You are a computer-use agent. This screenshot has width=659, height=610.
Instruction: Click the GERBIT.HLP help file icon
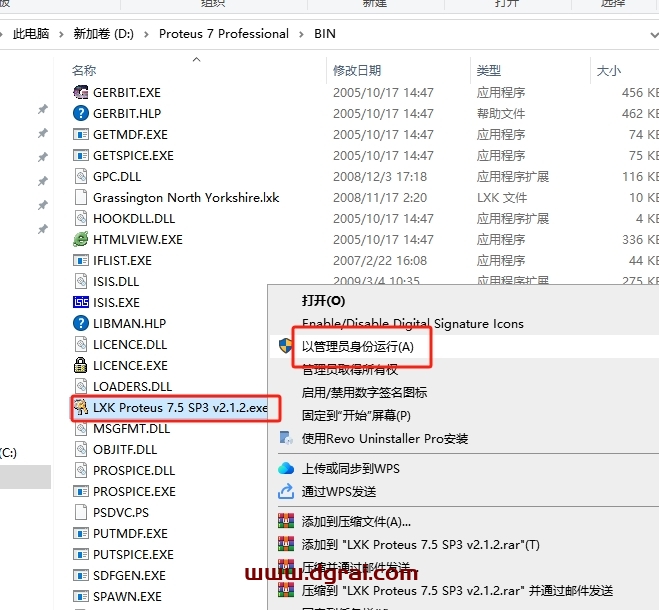[81, 113]
